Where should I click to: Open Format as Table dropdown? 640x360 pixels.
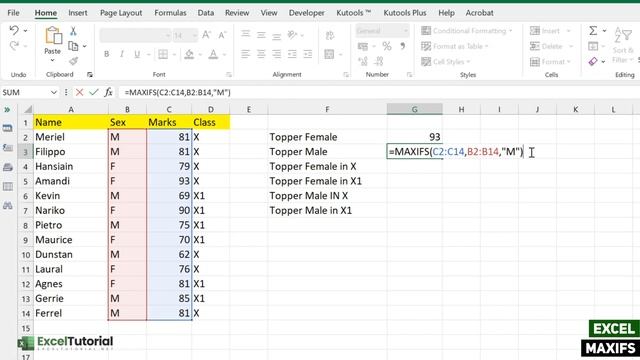(x=455, y=46)
